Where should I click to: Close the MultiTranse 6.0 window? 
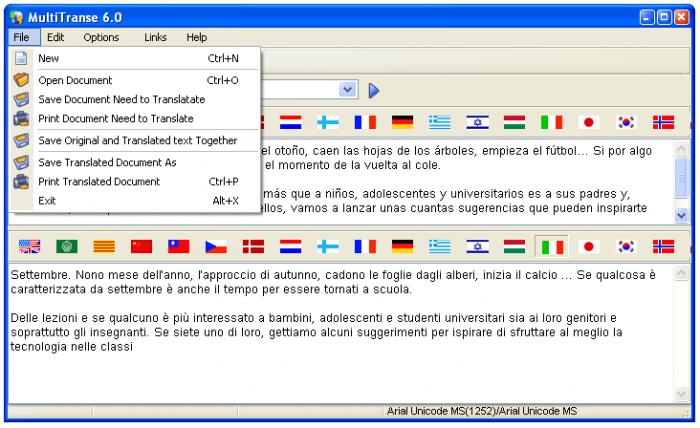682,17
